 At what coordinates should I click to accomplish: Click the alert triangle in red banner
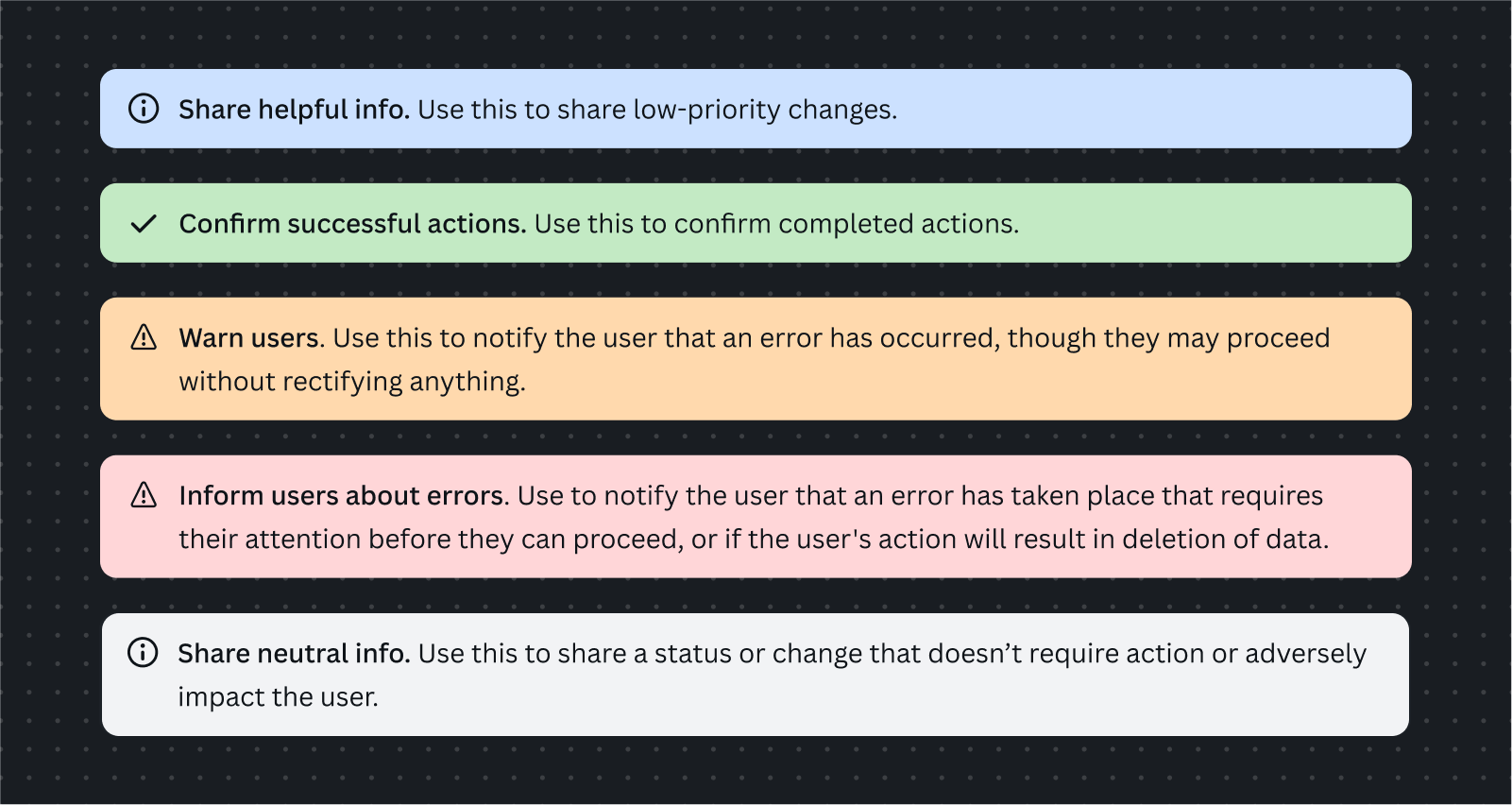click(144, 495)
